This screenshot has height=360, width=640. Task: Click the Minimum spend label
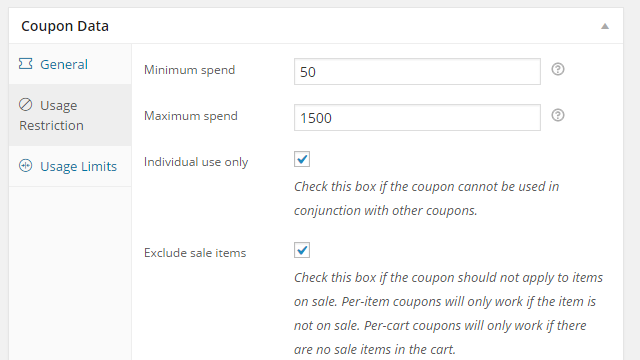point(189,70)
